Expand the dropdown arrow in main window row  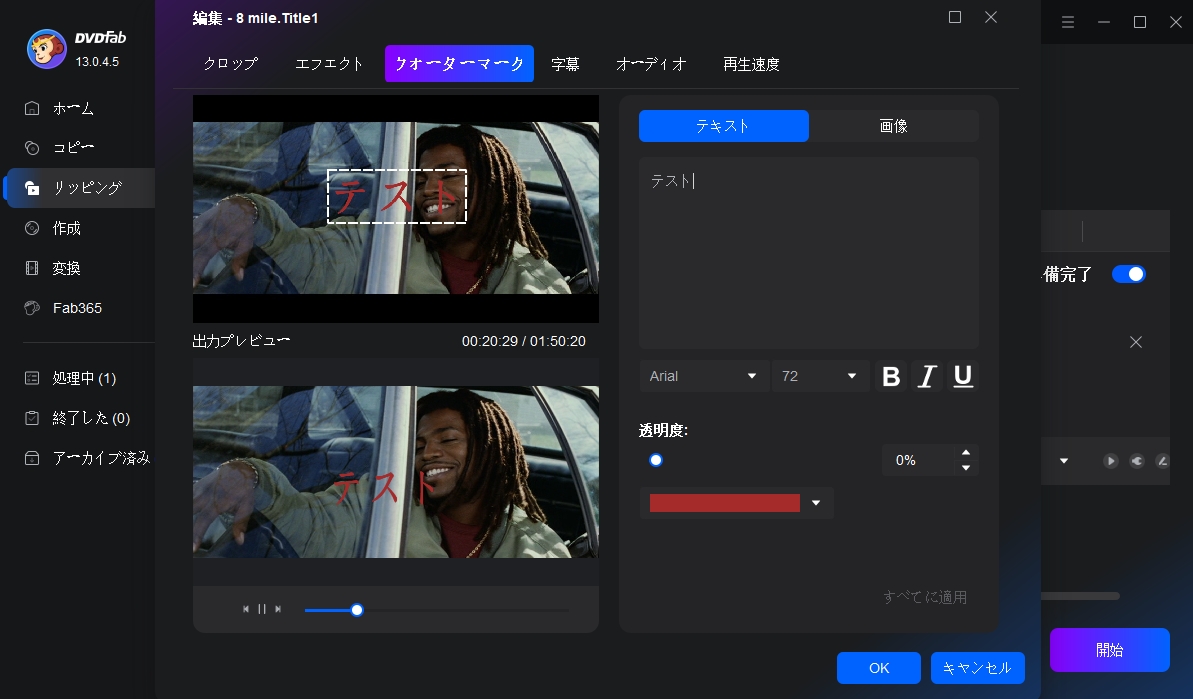(x=1064, y=461)
